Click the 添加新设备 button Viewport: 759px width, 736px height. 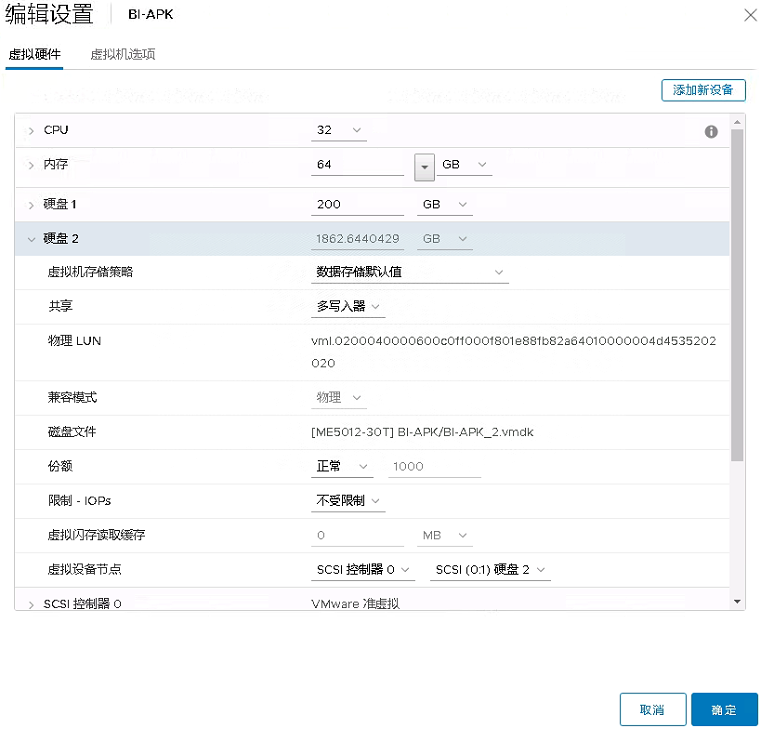[x=703, y=90]
